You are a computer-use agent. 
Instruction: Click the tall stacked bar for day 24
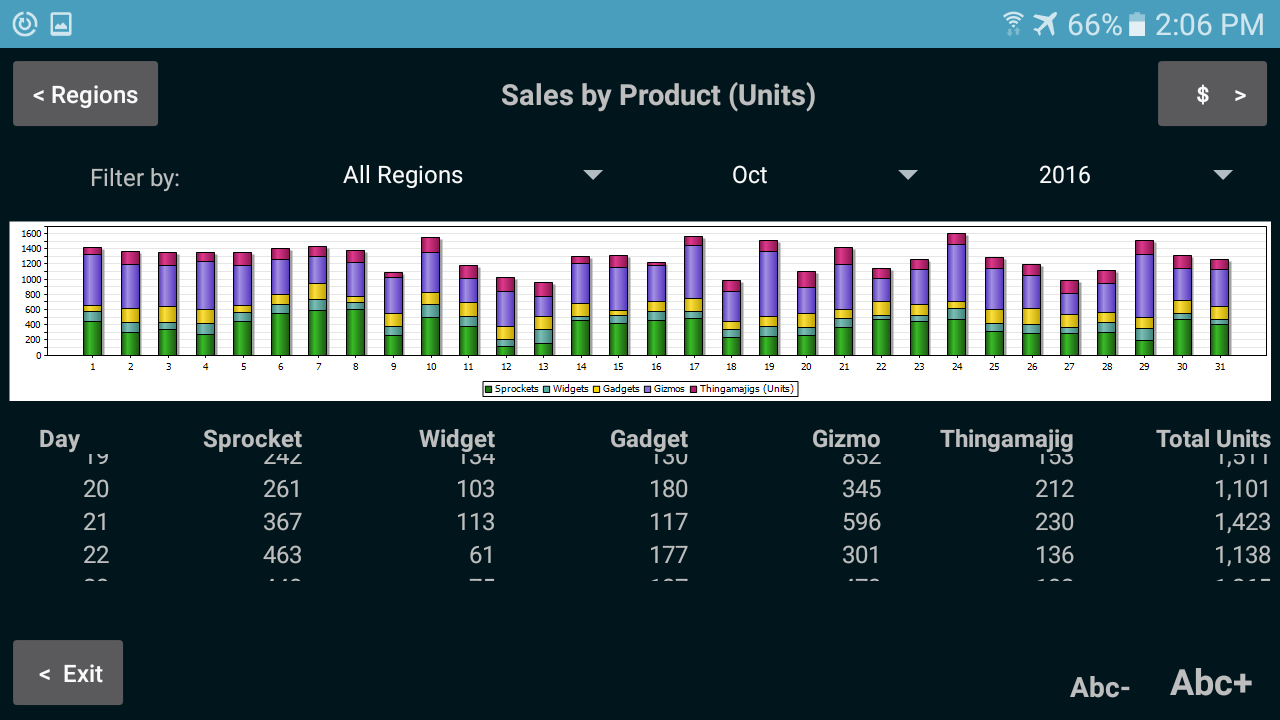pyautogui.click(x=956, y=295)
